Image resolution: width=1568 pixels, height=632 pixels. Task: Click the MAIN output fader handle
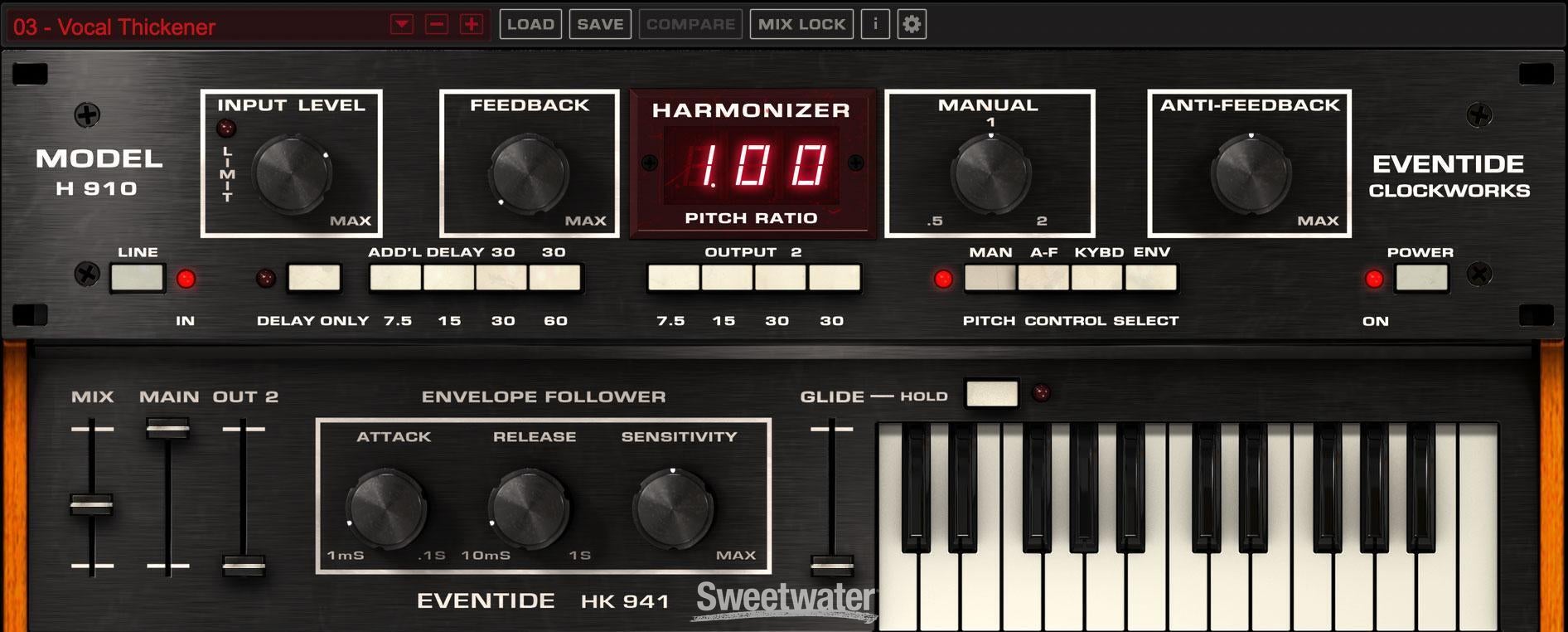coord(168,429)
